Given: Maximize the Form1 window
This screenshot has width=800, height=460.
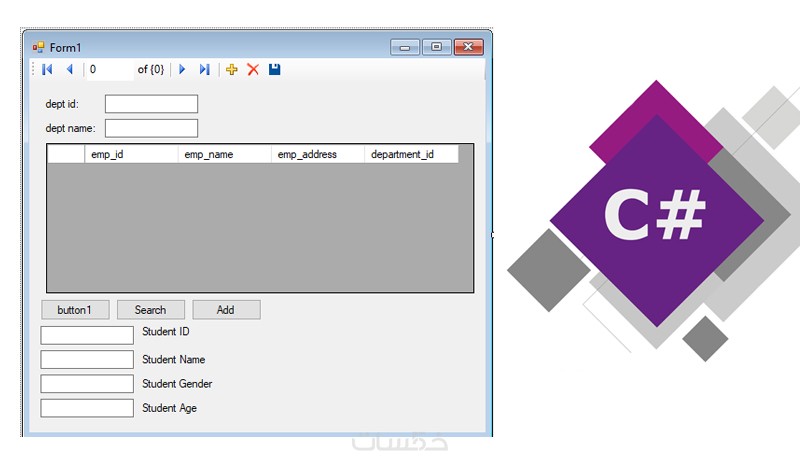Looking at the screenshot, I should [x=436, y=47].
